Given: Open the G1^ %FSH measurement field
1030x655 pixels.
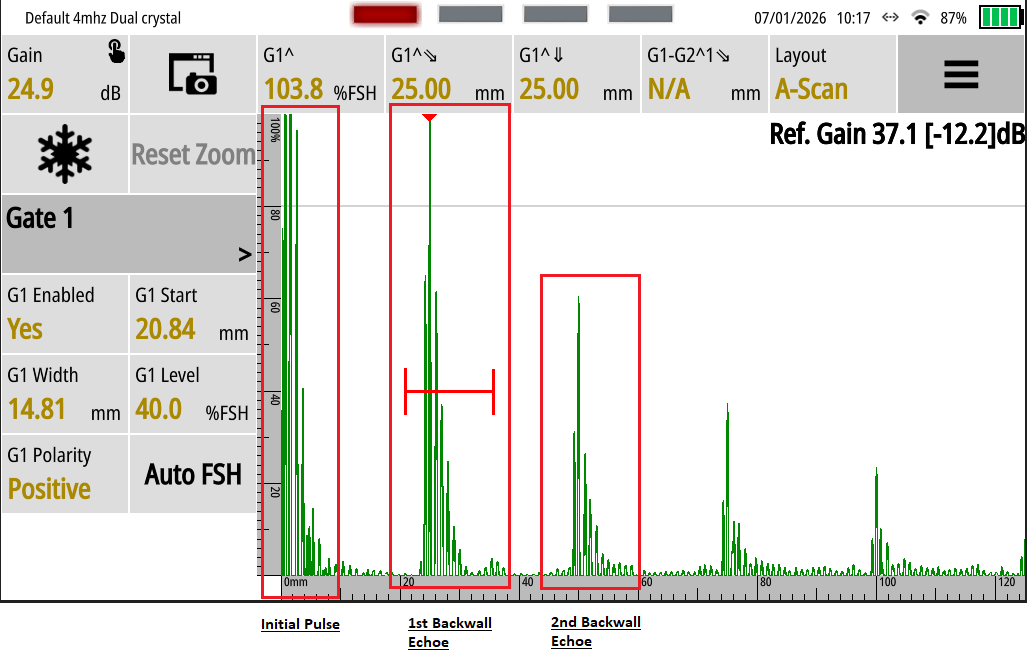Looking at the screenshot, I should coord(320,75).
